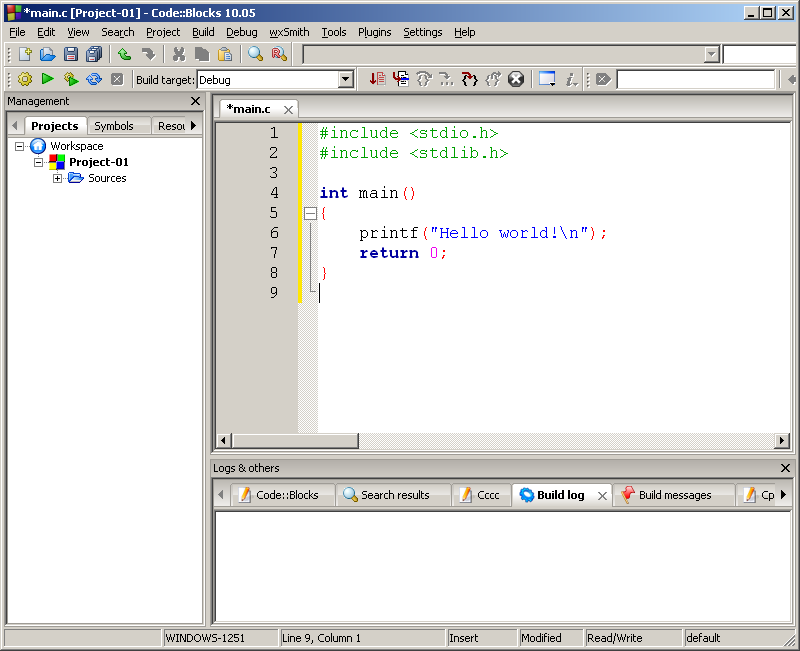Expand the Sources folder node

click(x=57, y=178)
